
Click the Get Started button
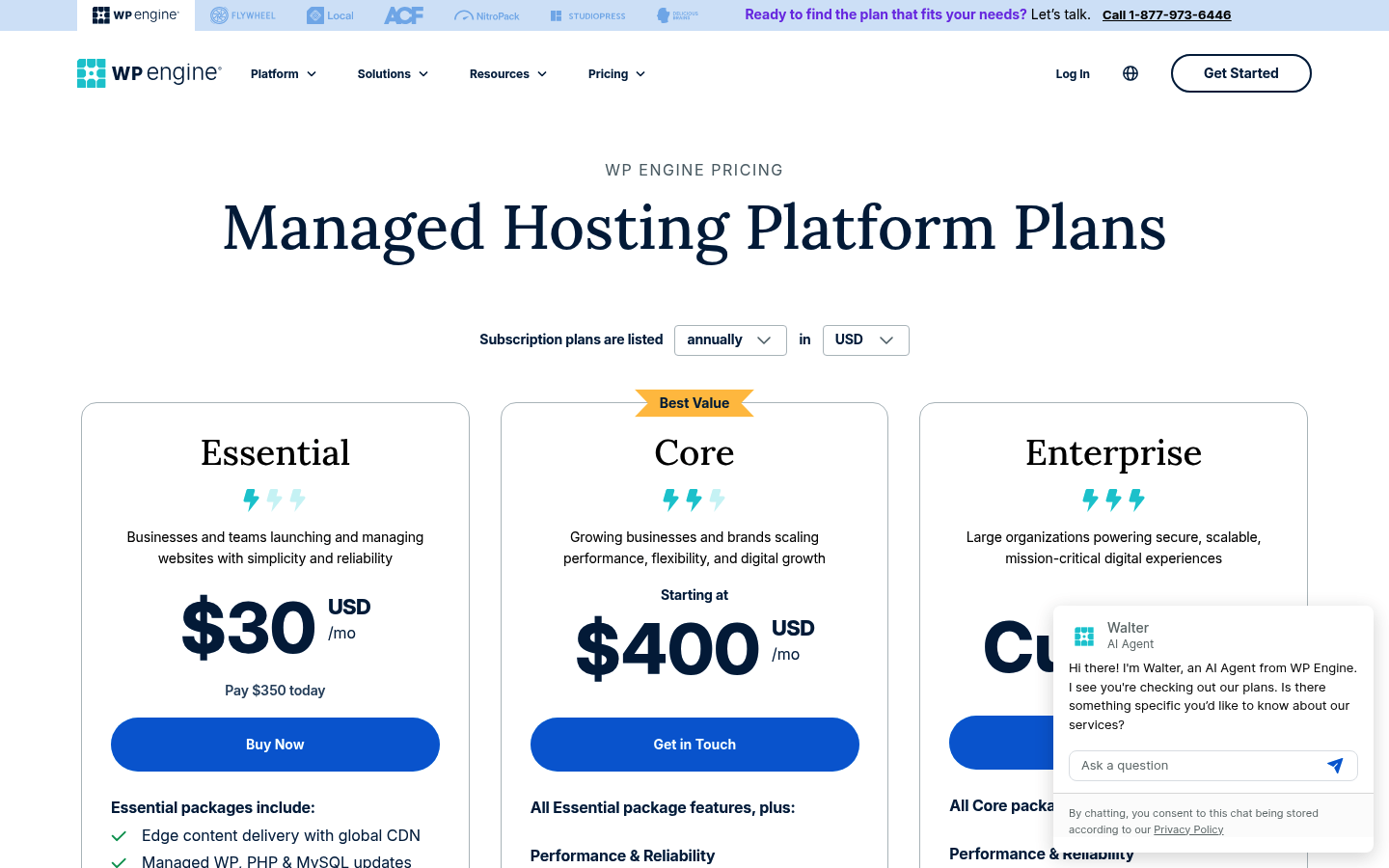click(1241, 73)
